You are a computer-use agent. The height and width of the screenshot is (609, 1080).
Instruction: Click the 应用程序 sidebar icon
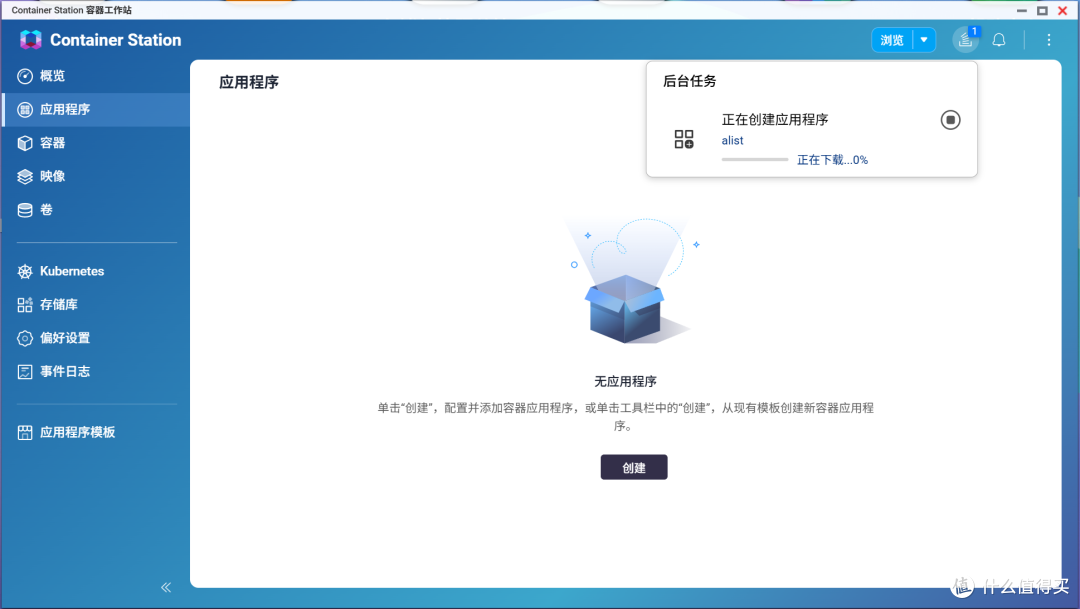[25, 110]
